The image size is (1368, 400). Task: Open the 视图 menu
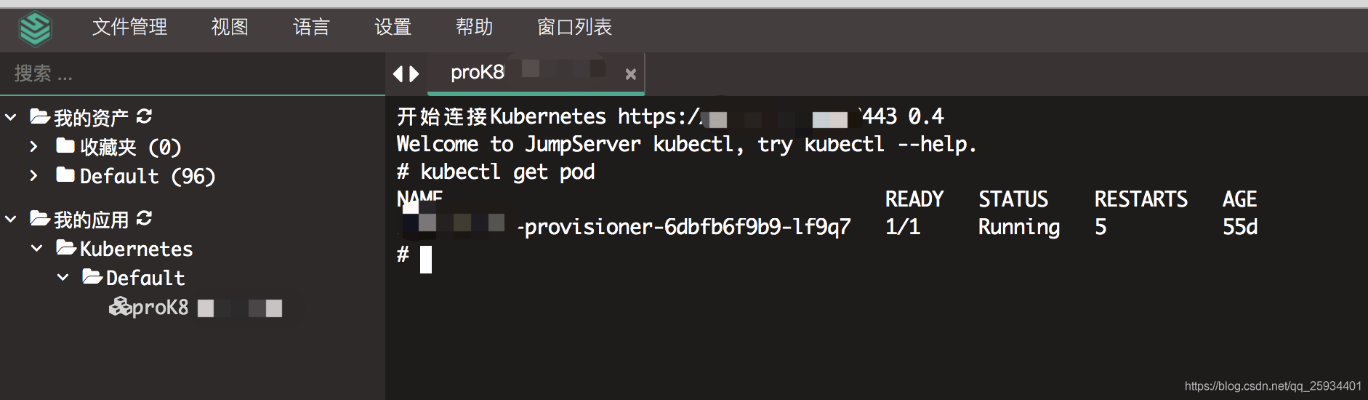[x=230, y=28]
